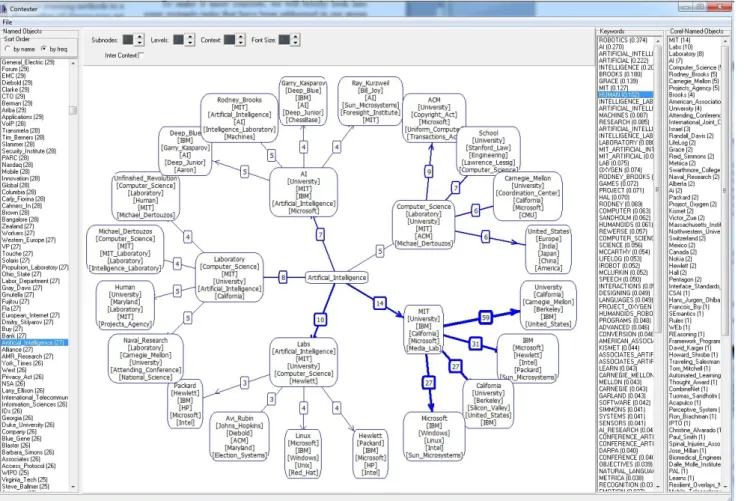This screenshot has width=744, height=501.
Task: Open the File menu
Action: [x=7, y=22]
